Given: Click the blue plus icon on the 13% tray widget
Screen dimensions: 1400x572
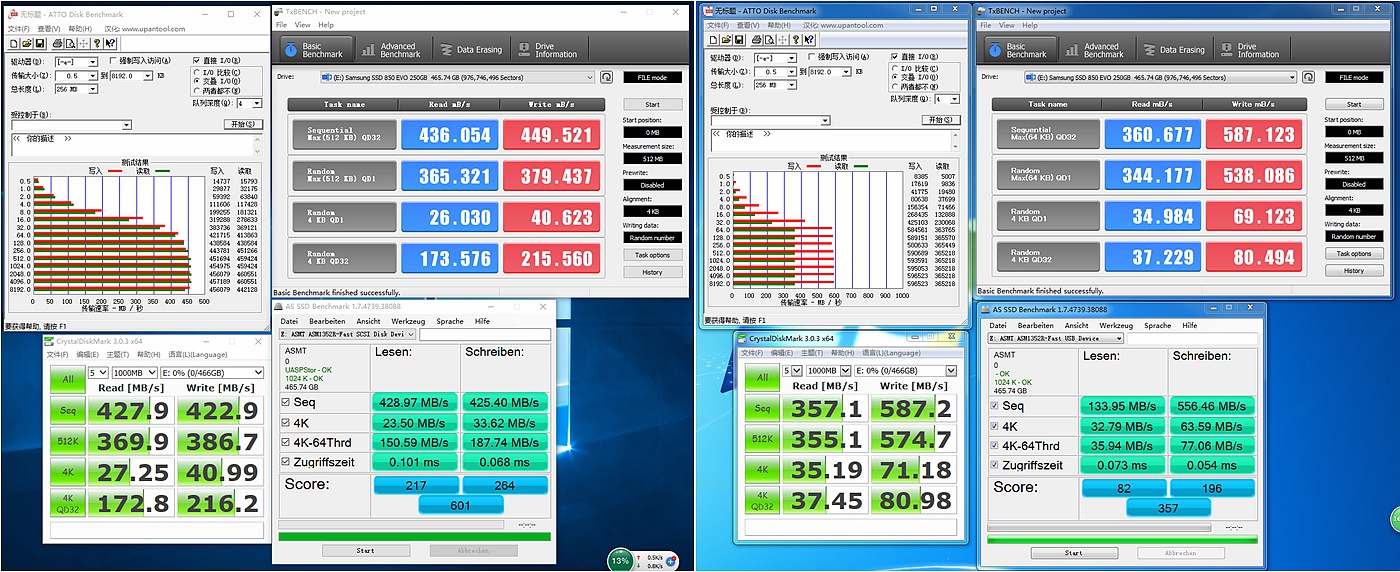Looking at the screenshot, I should 670,561.
